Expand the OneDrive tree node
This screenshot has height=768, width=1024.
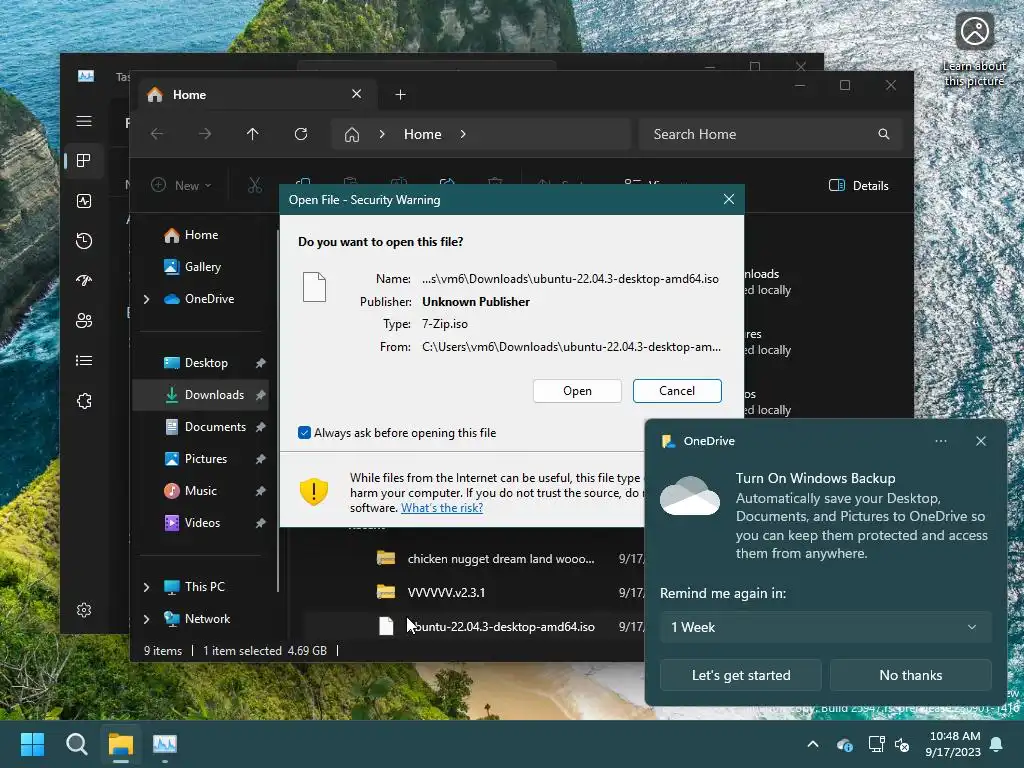tap(146, 299)
